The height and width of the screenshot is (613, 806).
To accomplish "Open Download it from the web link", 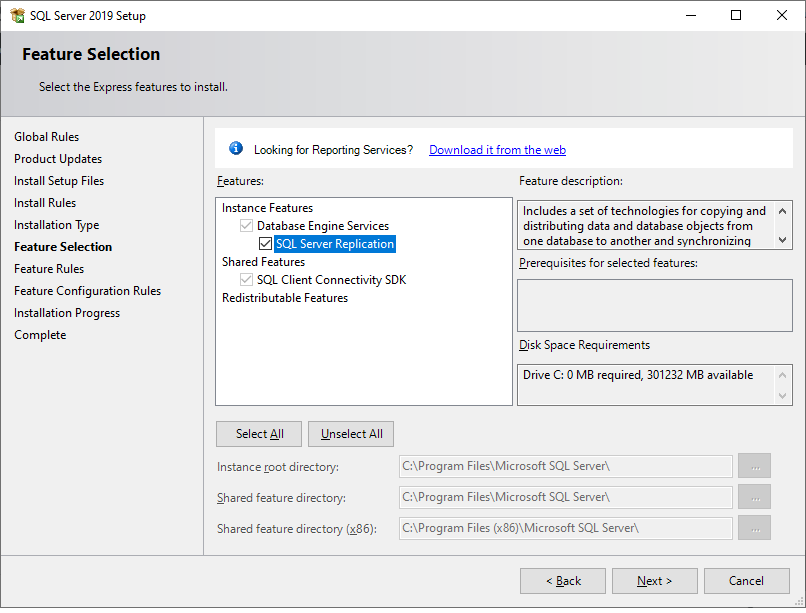I will pyautogui.click(x=497, y=150).
